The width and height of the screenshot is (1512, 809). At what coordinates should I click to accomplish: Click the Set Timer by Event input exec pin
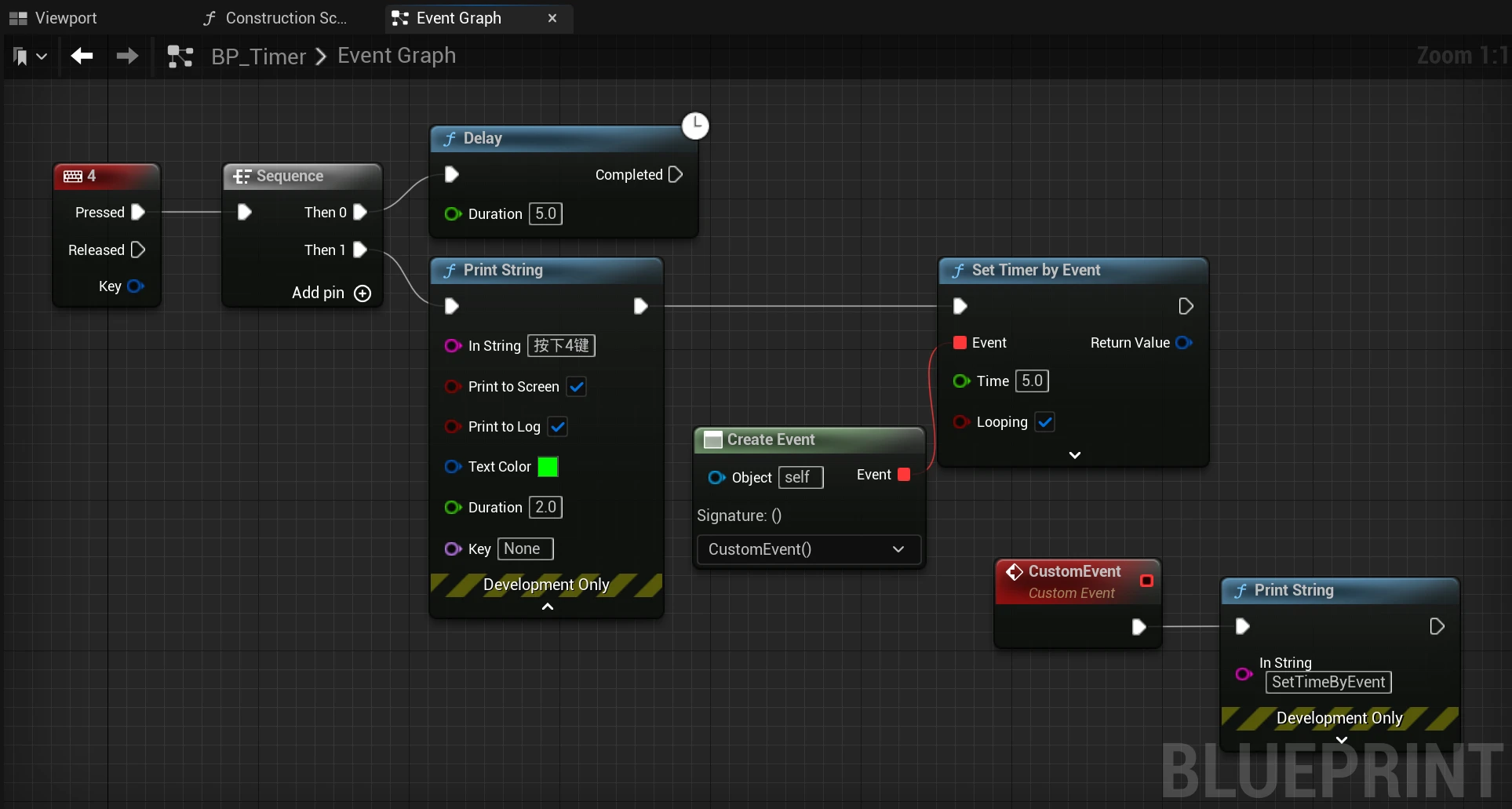coord(960,306)
